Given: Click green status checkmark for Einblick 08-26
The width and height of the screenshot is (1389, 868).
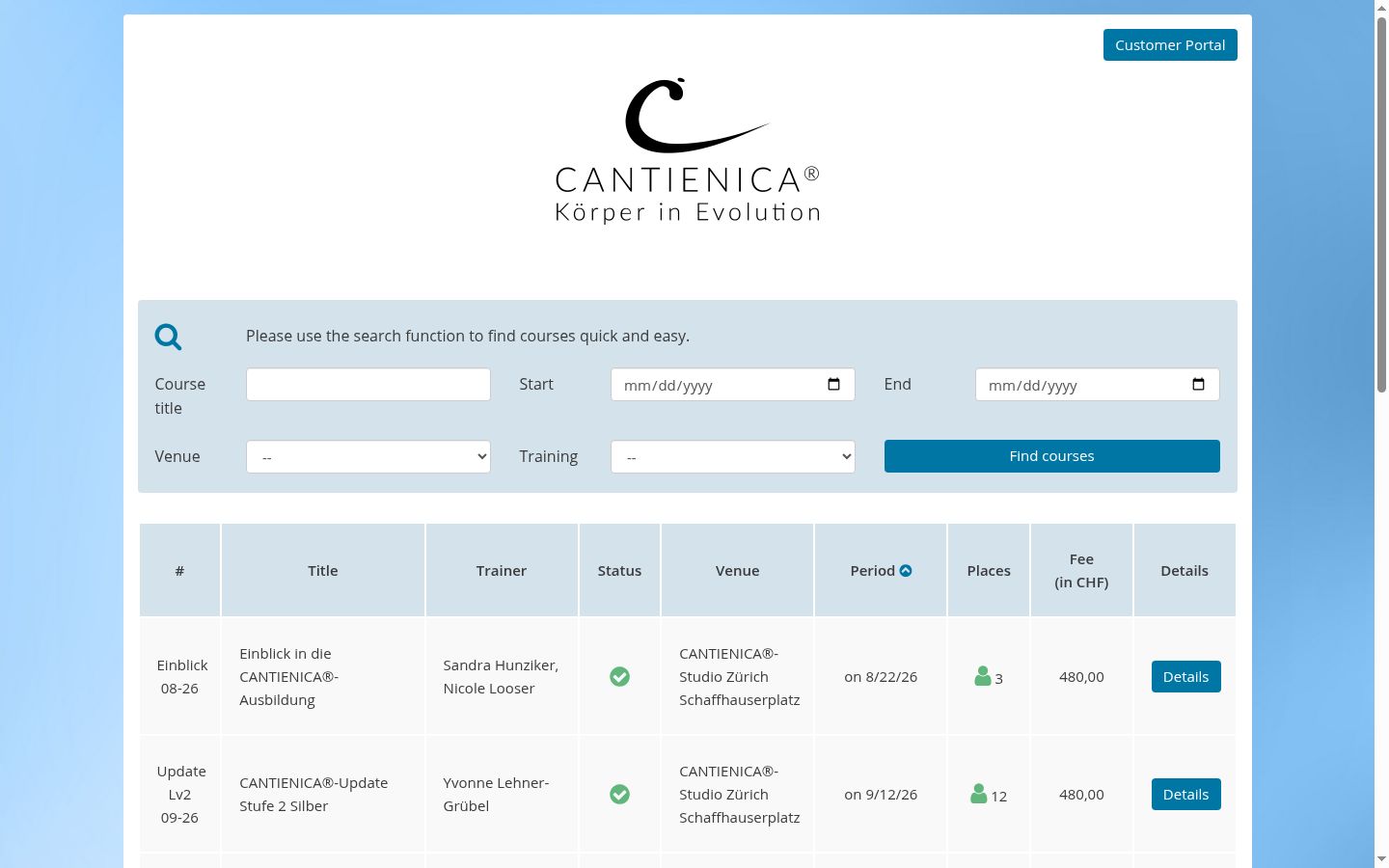Looking at the screenshot, I should 620,677.
